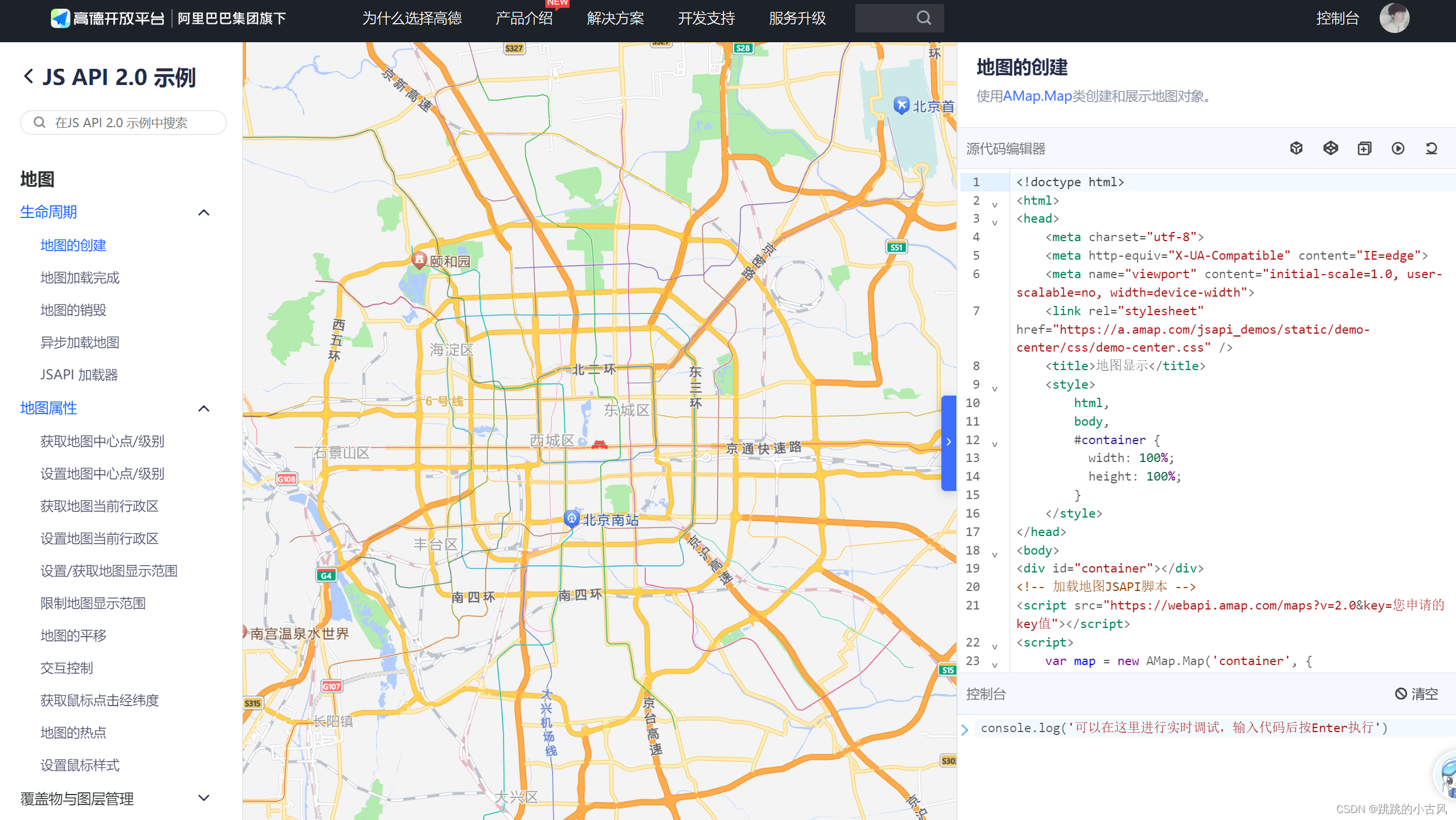Open the 开发支持 menu
Viewport: 1456px width, 820px height.
(706, 19)
